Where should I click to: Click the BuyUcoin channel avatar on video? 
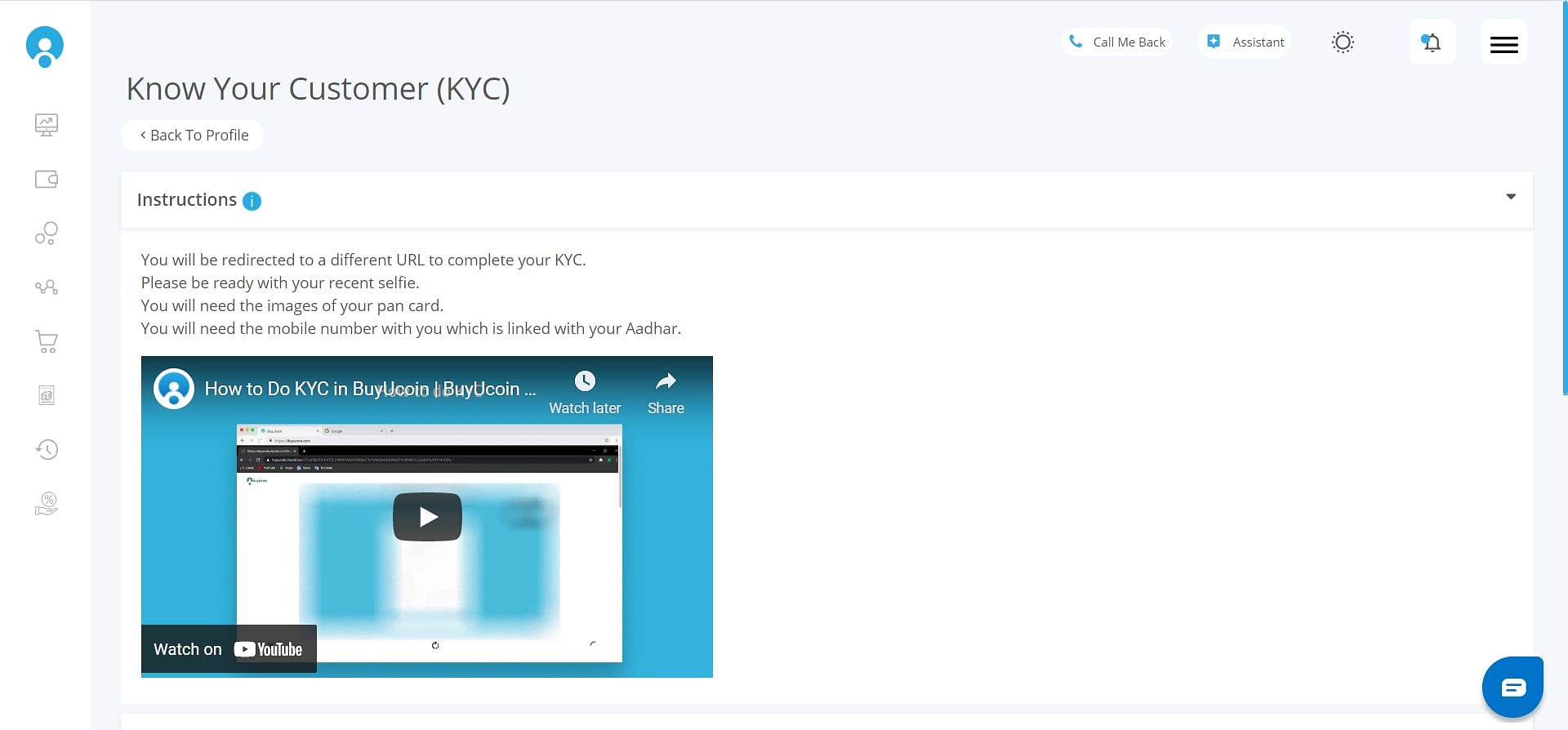pos(174,389)
